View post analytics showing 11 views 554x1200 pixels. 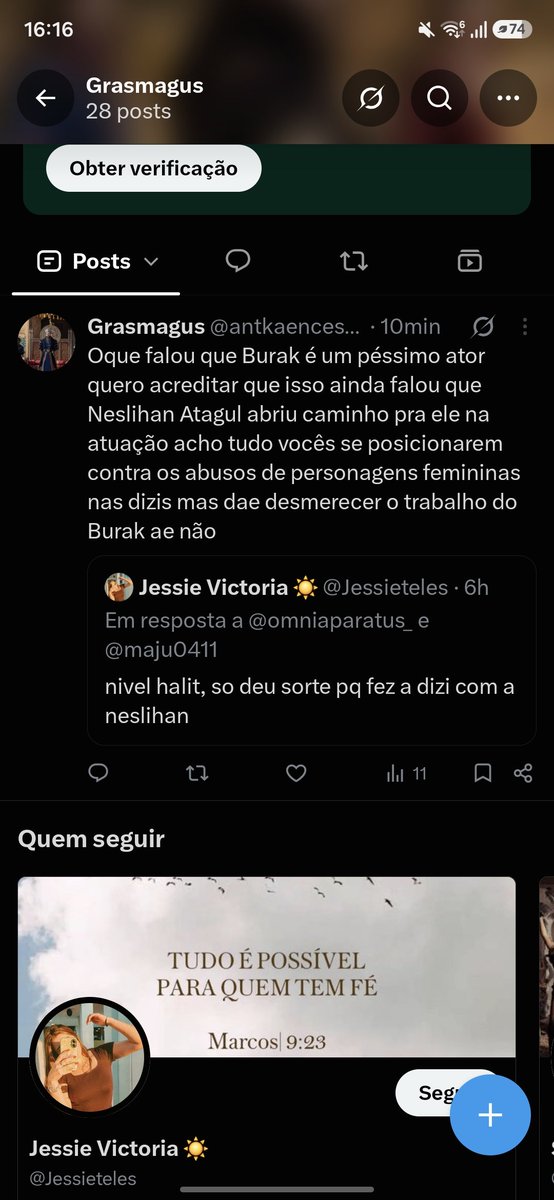[406, 773]
